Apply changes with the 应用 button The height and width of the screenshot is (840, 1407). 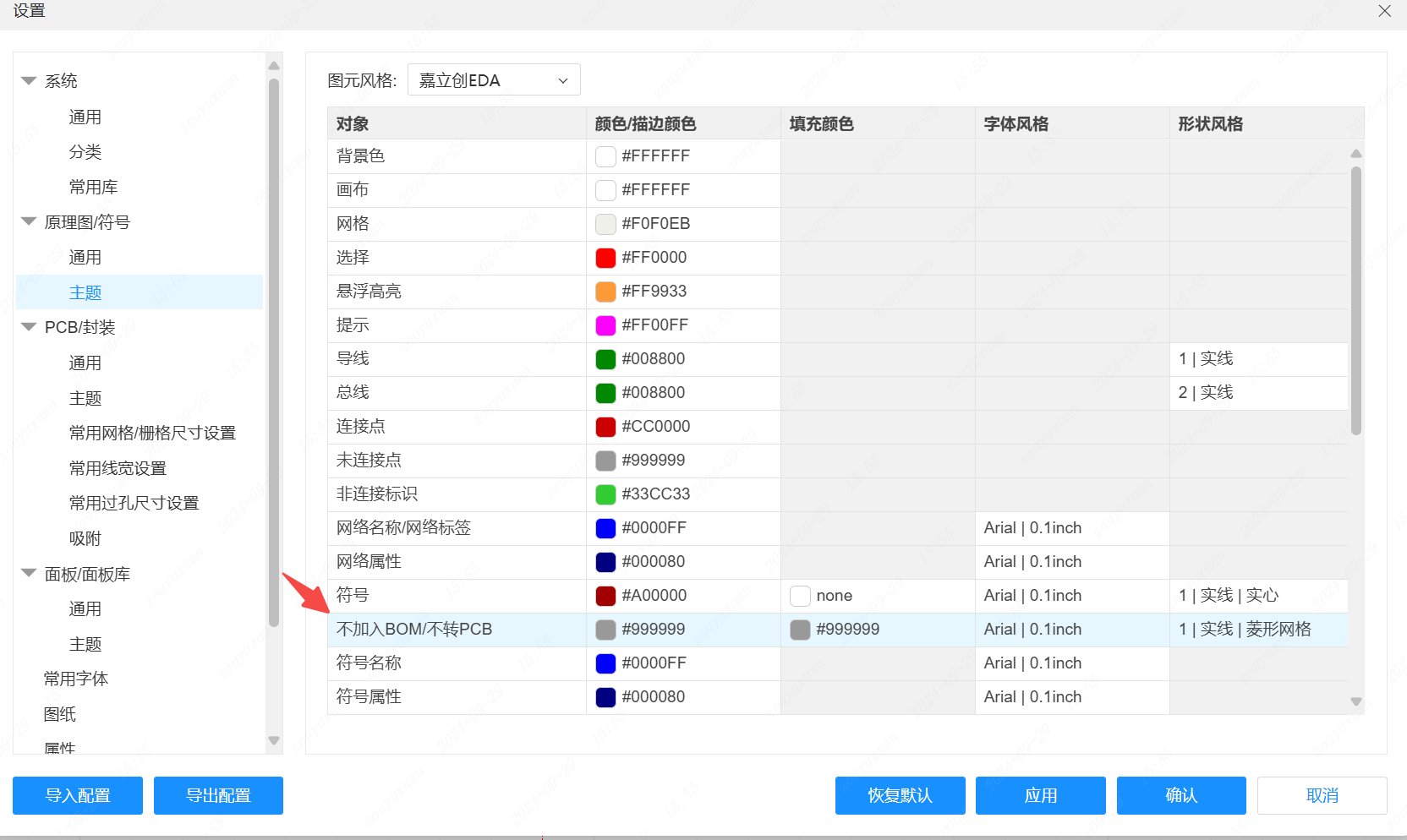tap(1040, 795)
